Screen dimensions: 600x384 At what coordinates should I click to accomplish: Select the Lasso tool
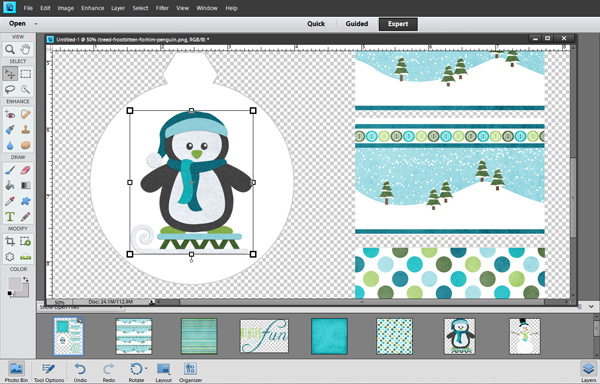coord(10,89)
